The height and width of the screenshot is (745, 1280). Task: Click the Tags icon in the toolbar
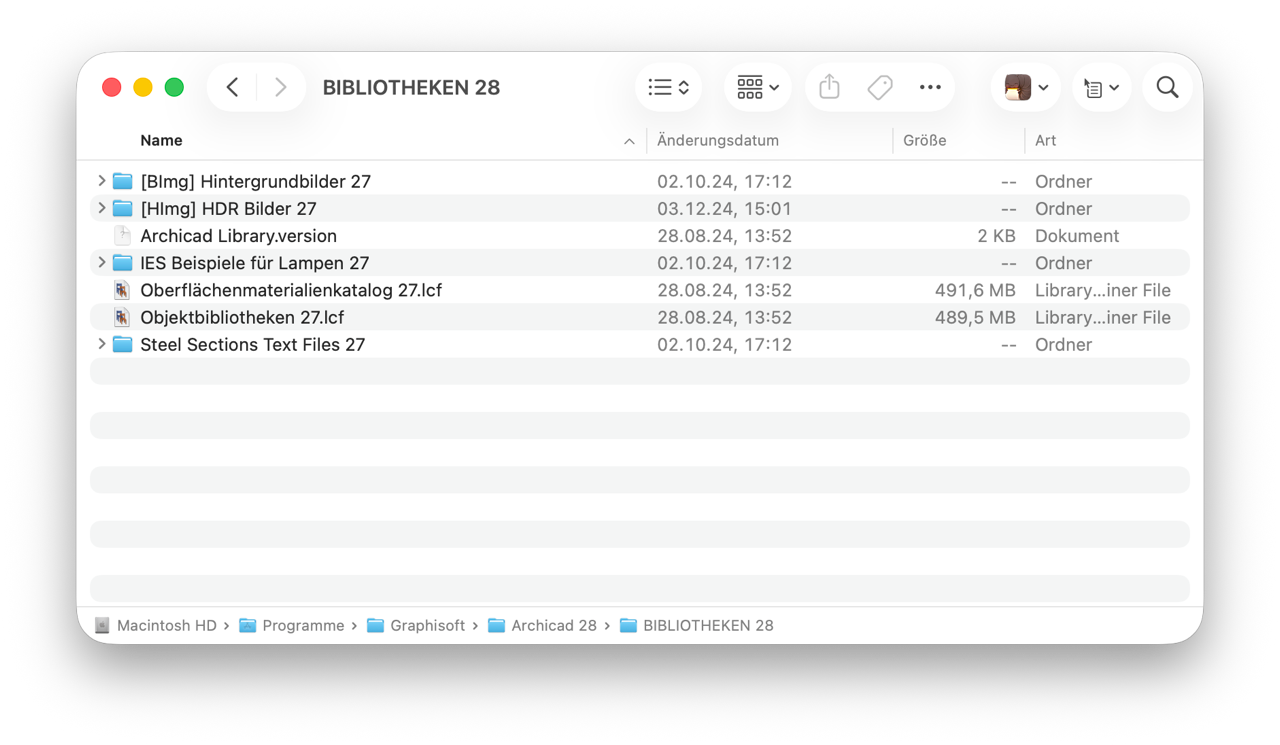(880, 87)
